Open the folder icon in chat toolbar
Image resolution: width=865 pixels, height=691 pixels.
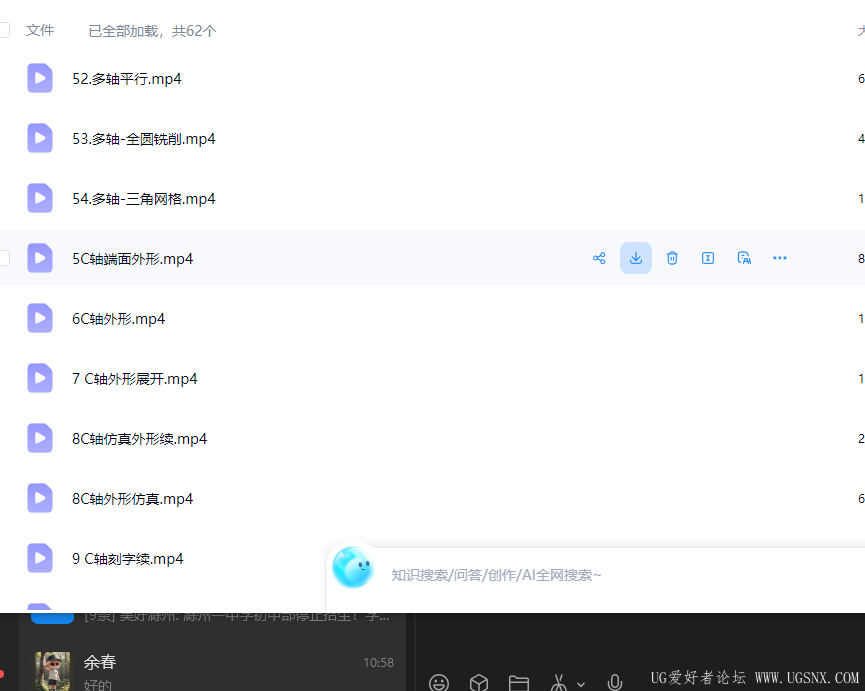coord(519,683)
